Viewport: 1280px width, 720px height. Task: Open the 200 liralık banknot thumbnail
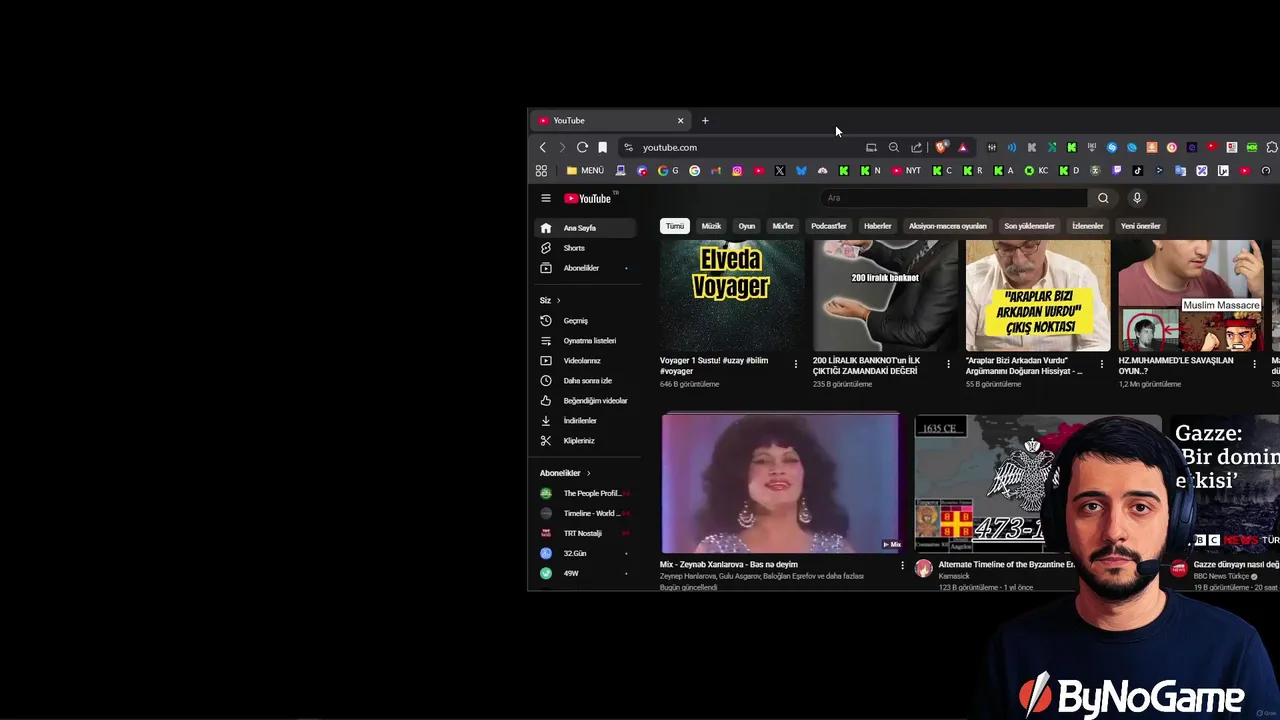pos(885,295)
